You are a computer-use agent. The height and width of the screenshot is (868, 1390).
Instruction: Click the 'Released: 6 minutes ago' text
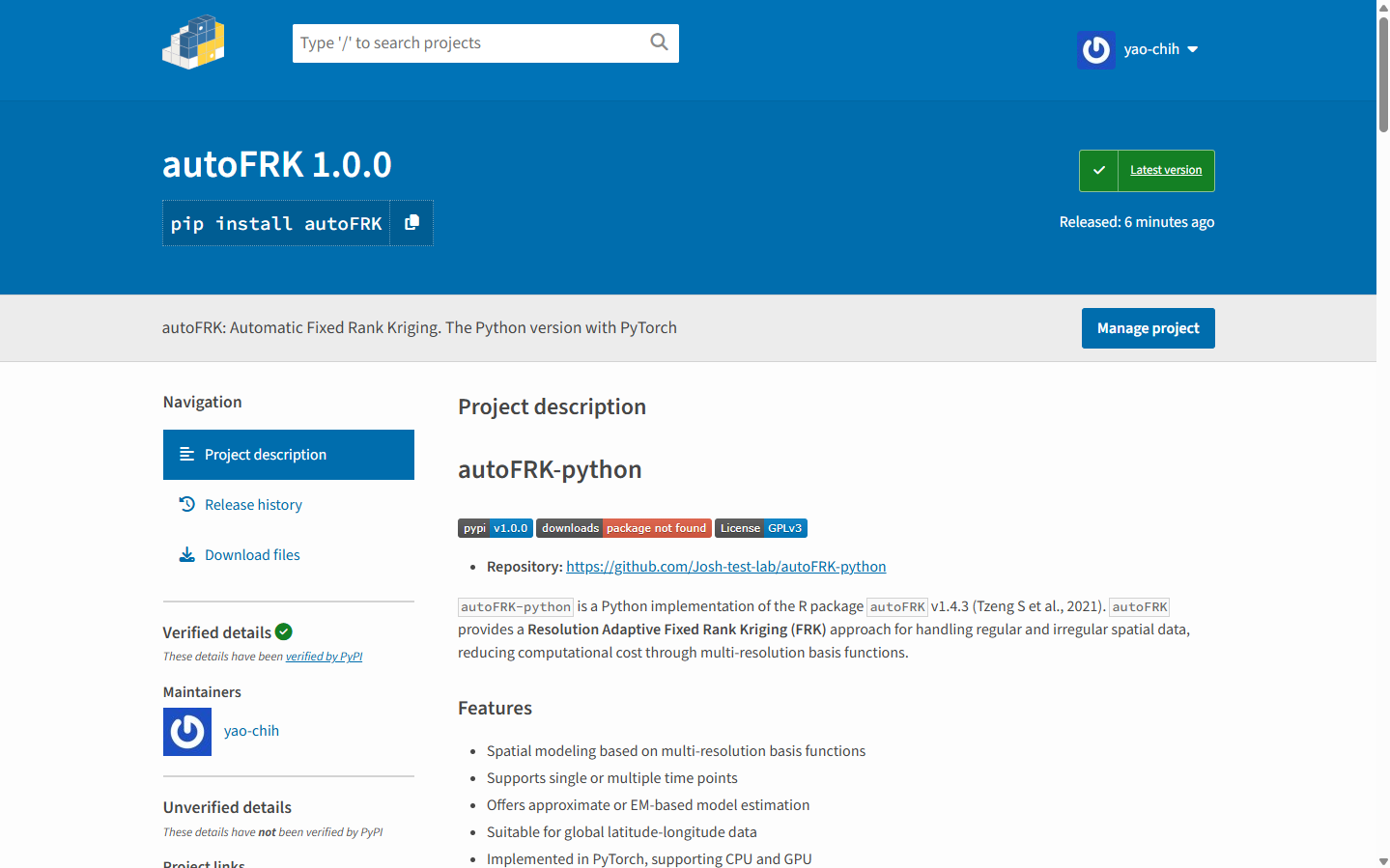click(1137, 222)
